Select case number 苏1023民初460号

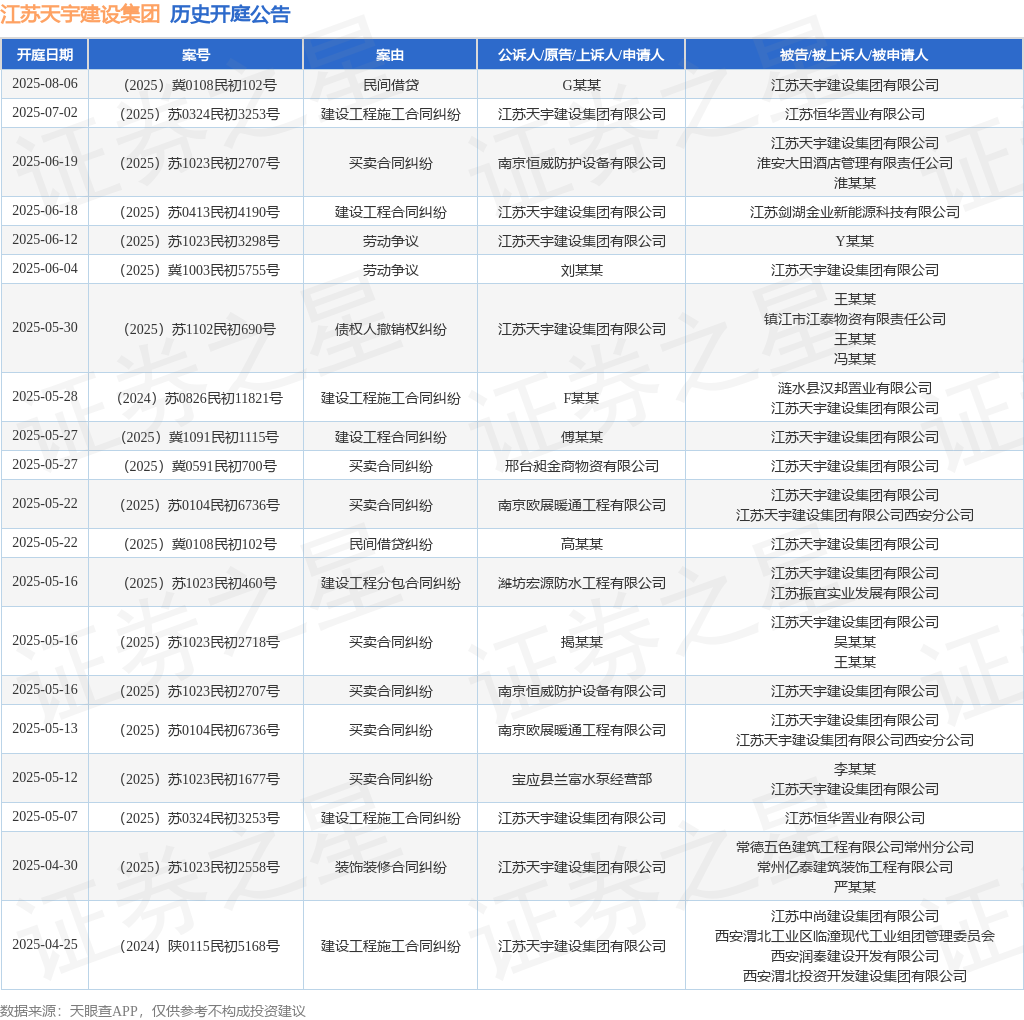point(200,583)
